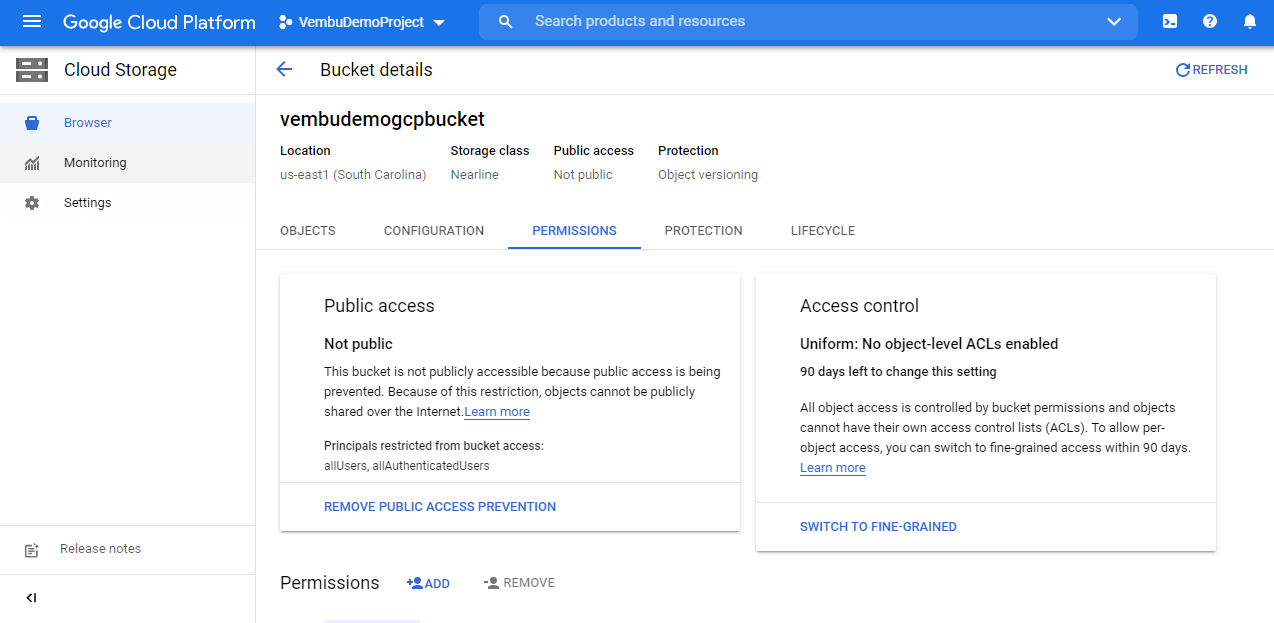
Task: Go back using the arrow icon
Action: (284, 69)
